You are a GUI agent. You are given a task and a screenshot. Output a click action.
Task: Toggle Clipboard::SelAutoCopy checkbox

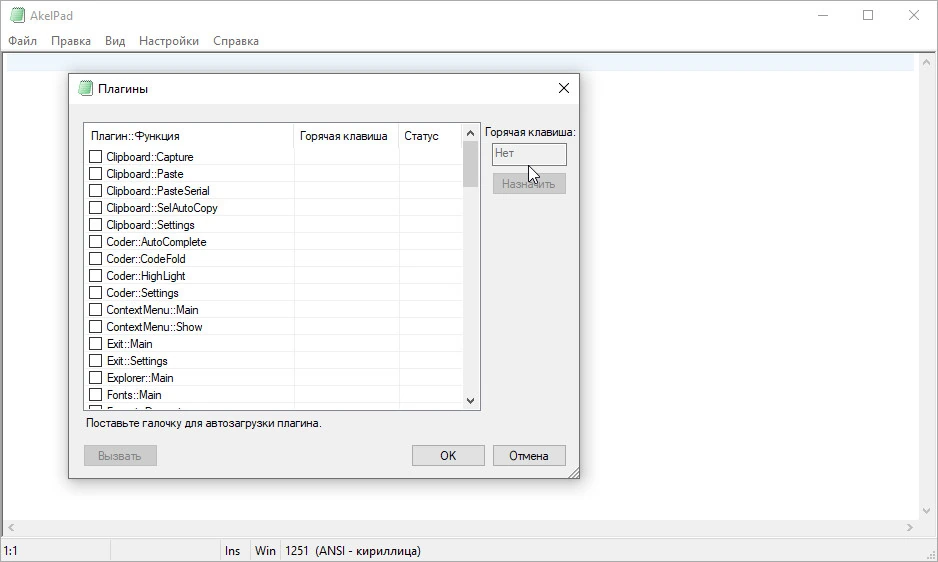[x=95, y=208]
